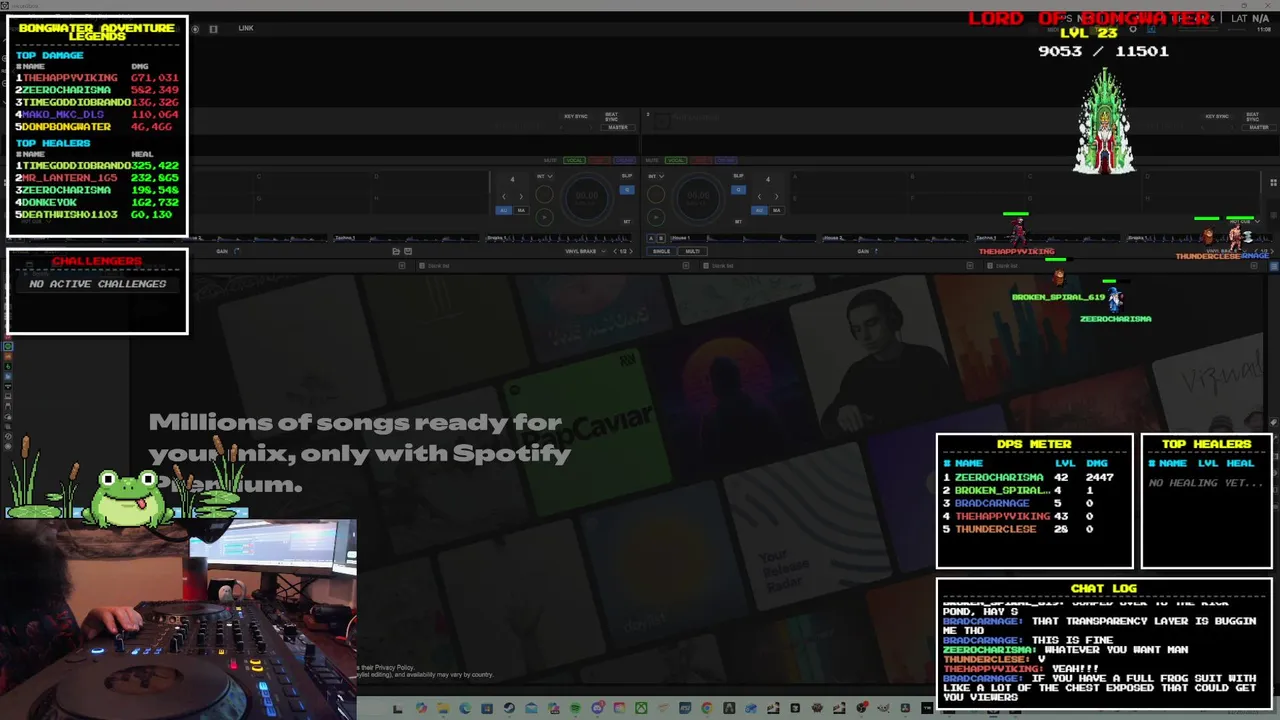
Task: Open deck 1 INT mode dropdown
Action: coord(545,176)
